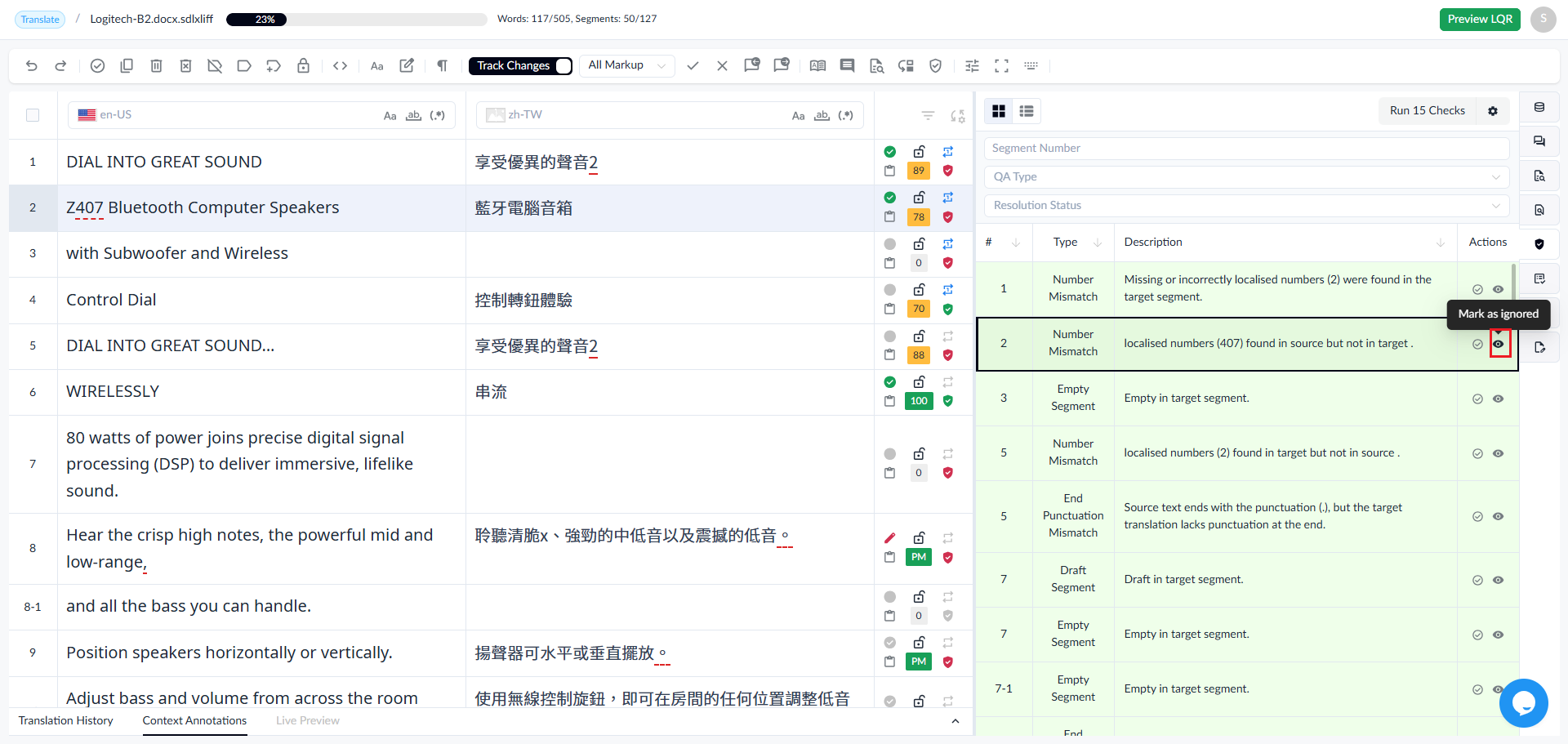
Task: Open the database icon in right sidebar
Action: click(1539, 108)
